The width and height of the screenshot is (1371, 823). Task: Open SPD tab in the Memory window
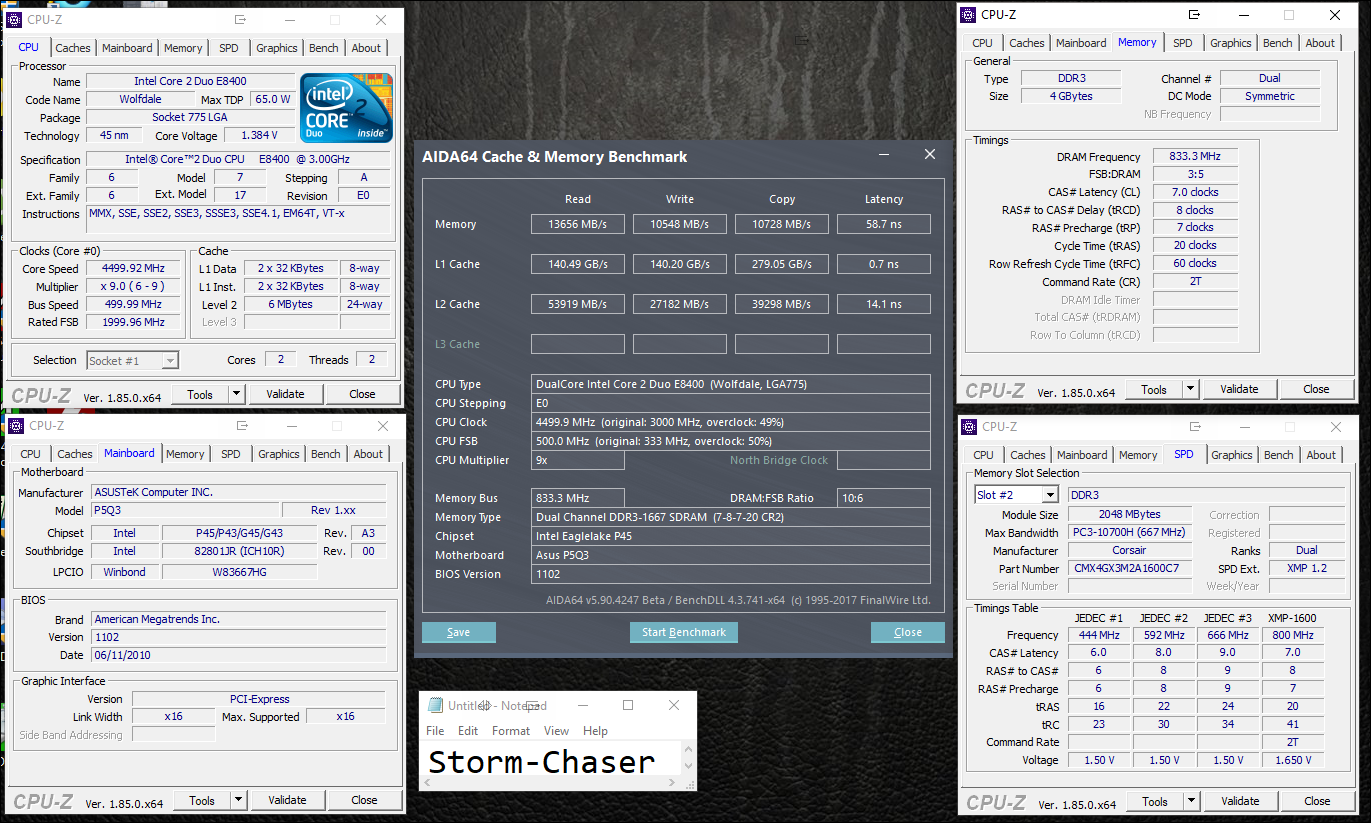coord(1183,43)
